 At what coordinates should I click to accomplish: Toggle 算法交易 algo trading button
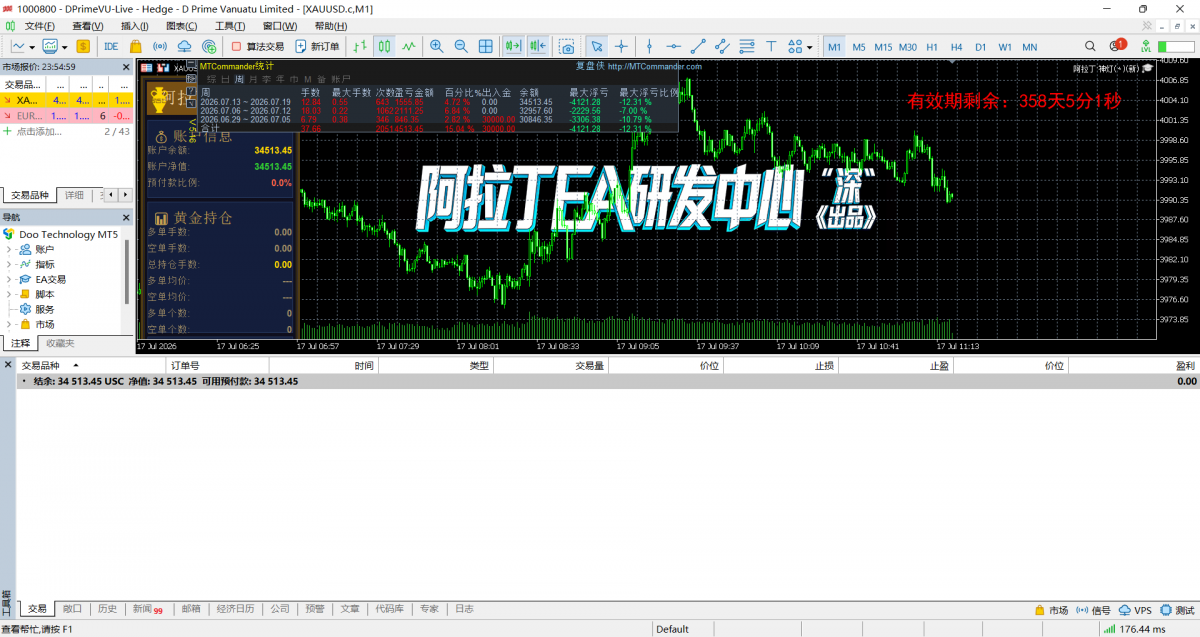click(x=258, y=46)
